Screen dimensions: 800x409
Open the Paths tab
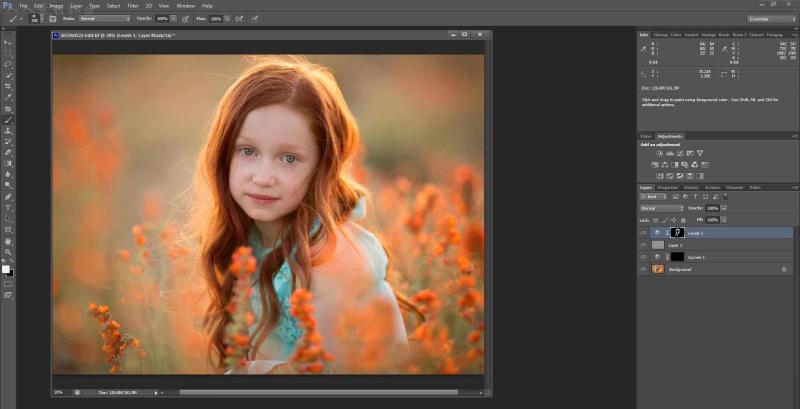coord(755,188)
